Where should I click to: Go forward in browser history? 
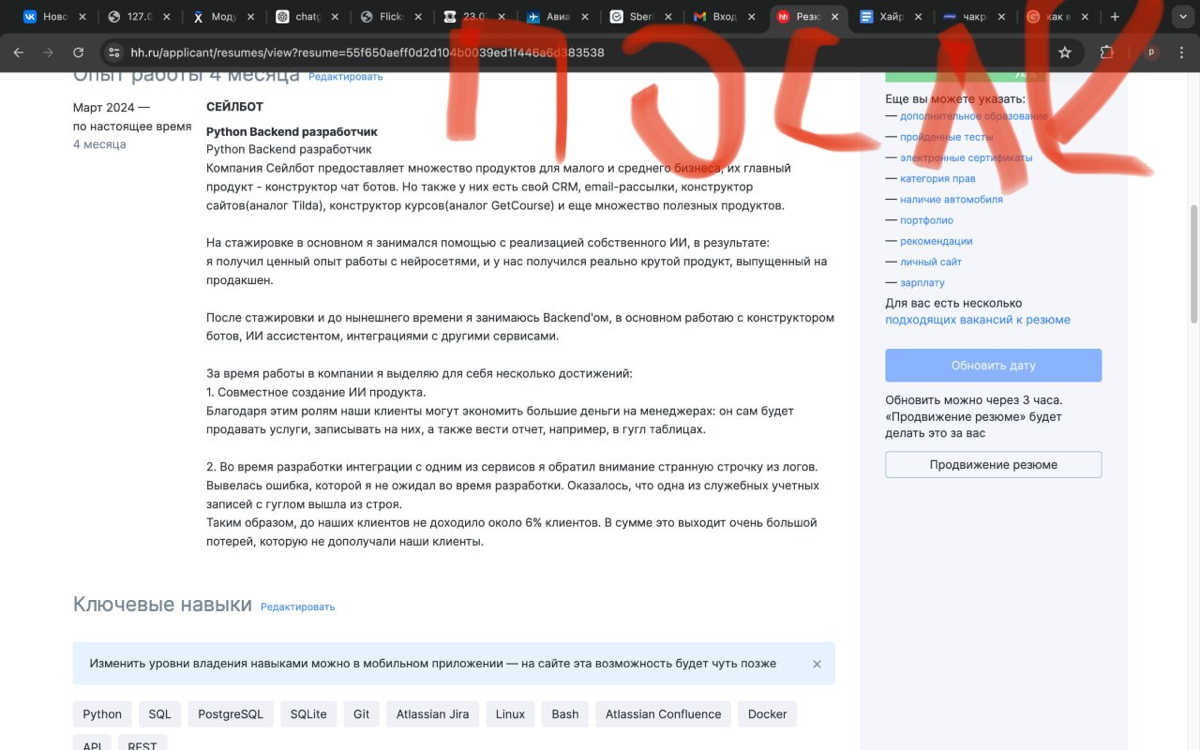click(x=47, y=53)
